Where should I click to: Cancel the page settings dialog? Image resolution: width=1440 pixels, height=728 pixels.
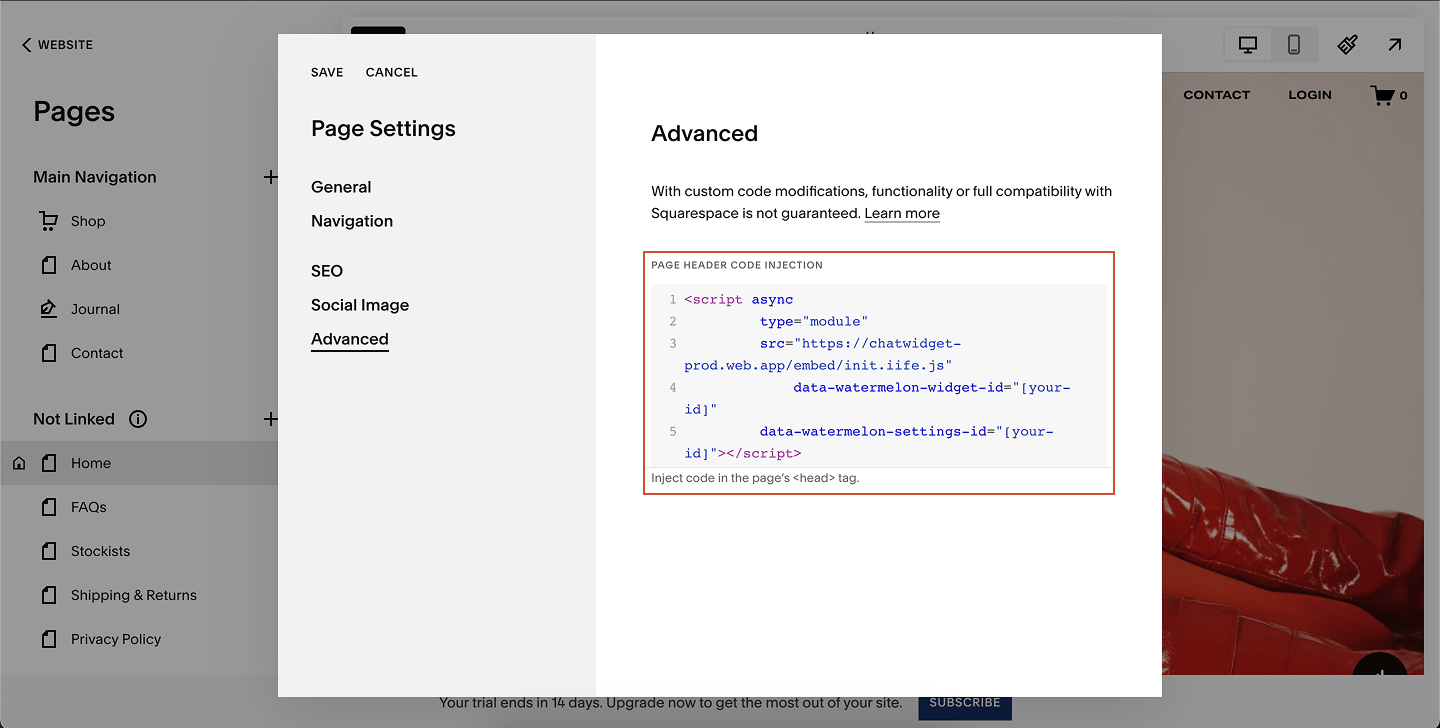pos(392,72)
